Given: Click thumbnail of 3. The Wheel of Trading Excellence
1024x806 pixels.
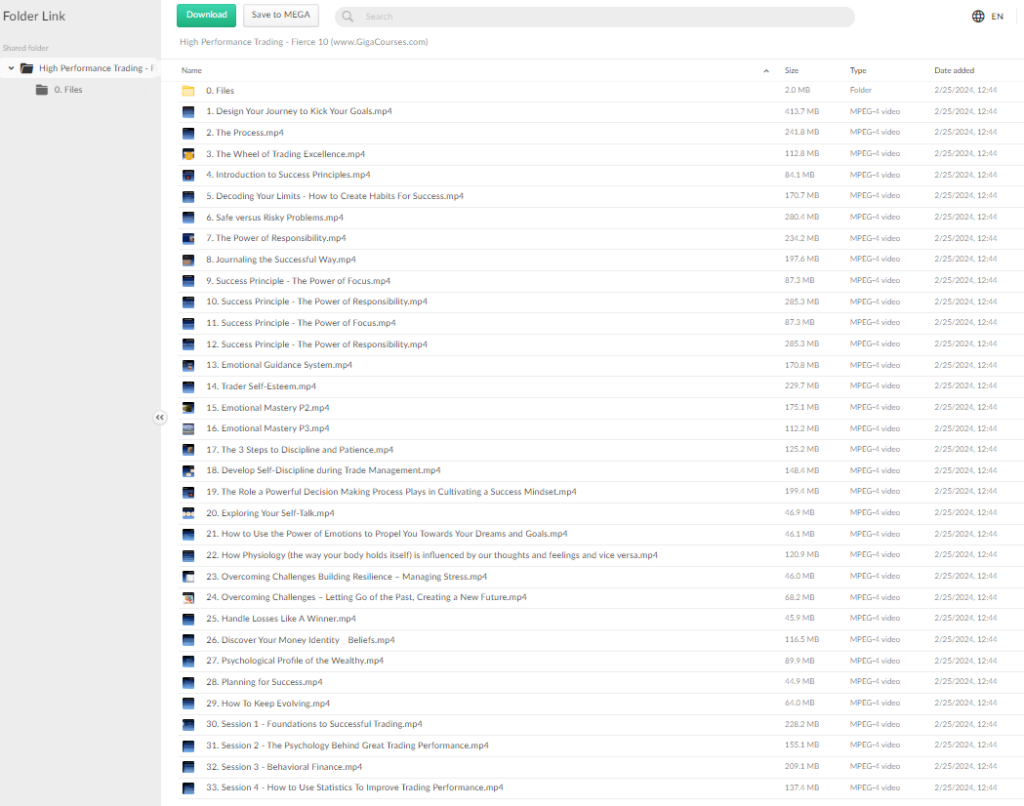Looking at the screenshot, I should coord(188,154).
